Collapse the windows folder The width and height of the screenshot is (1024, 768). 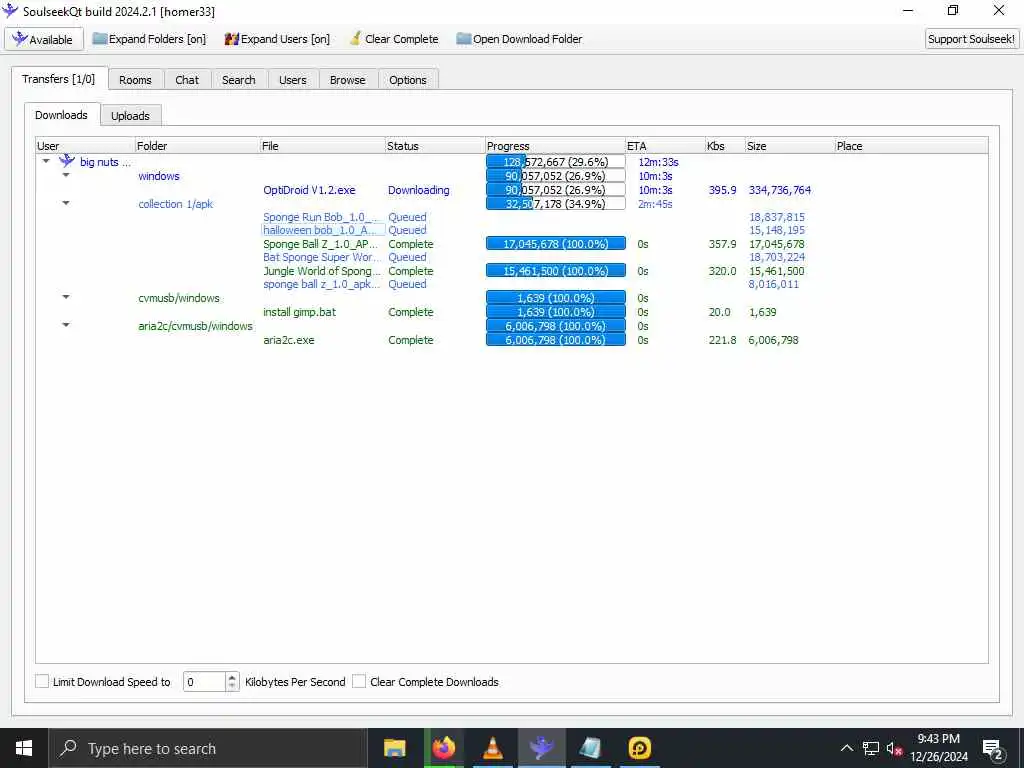click(66, 175)
